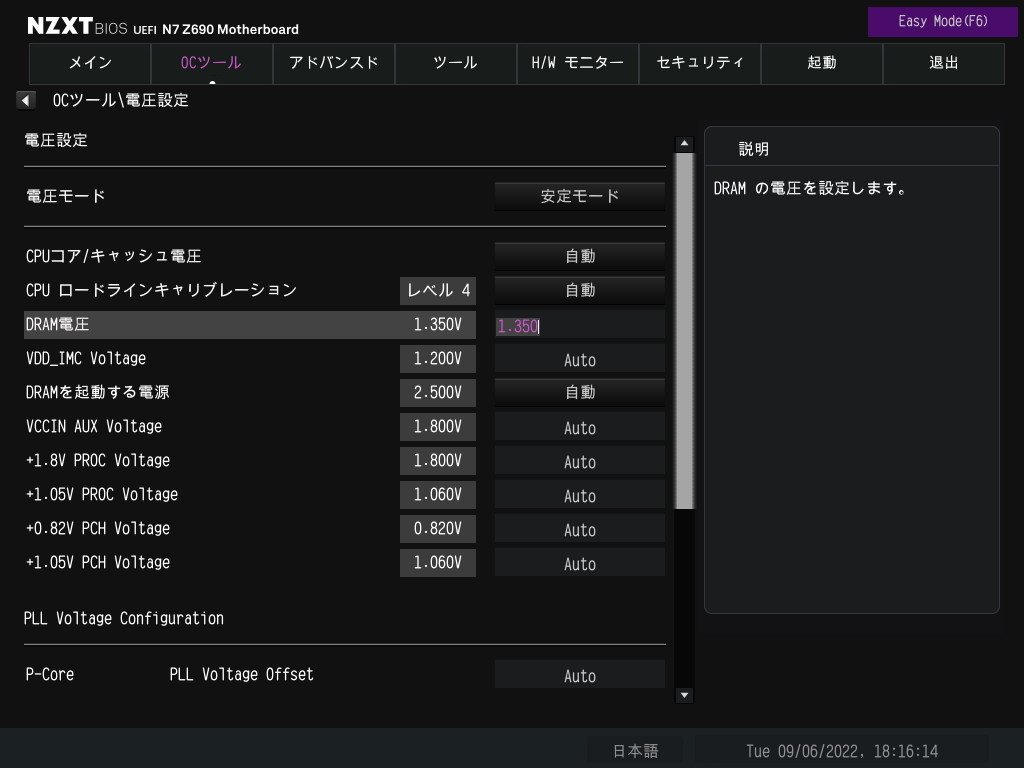
Task: Select the DRAM電圧 row label
Action: tap(57, 325)
